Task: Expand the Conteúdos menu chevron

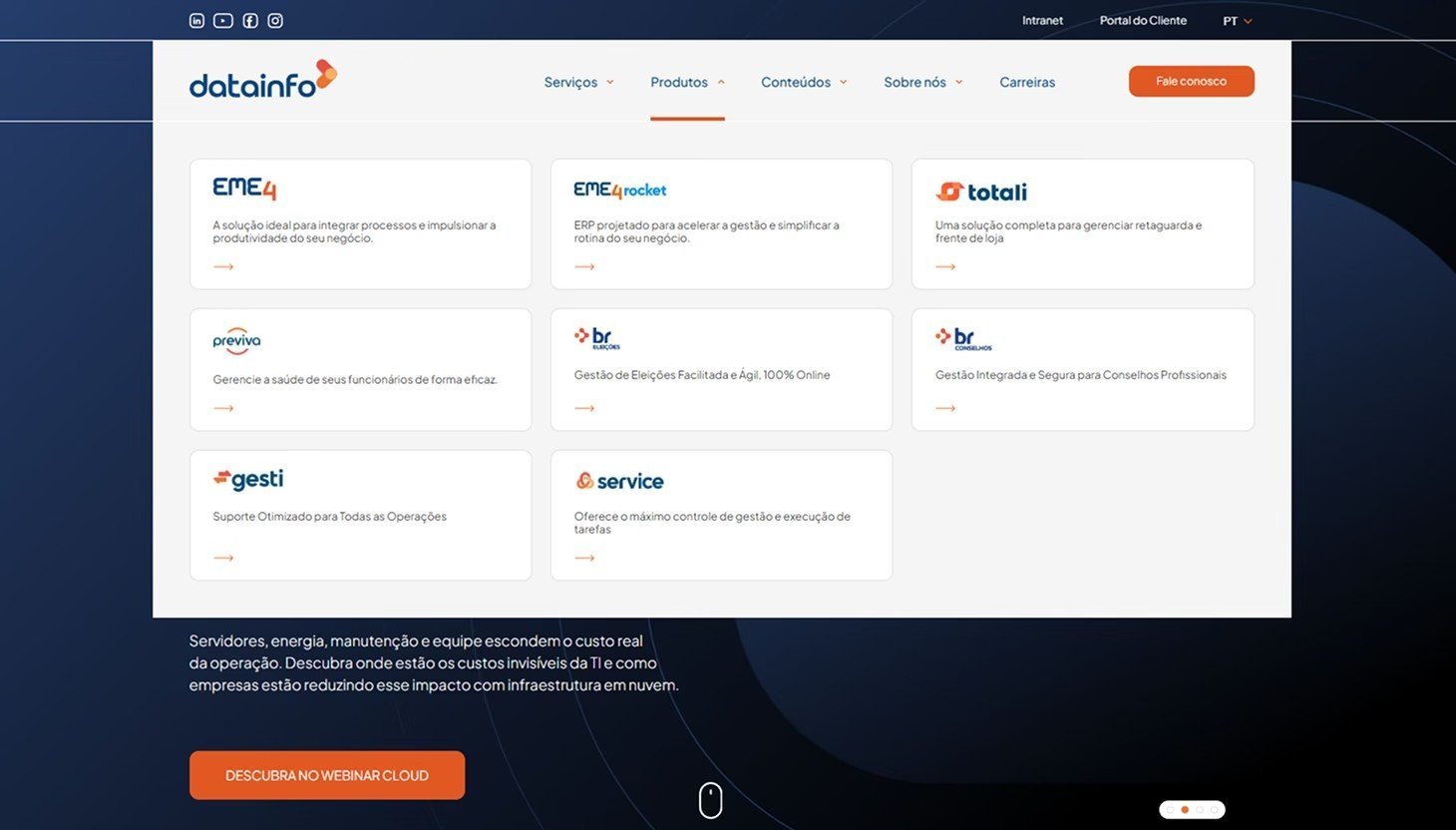Action: [843, 82]
